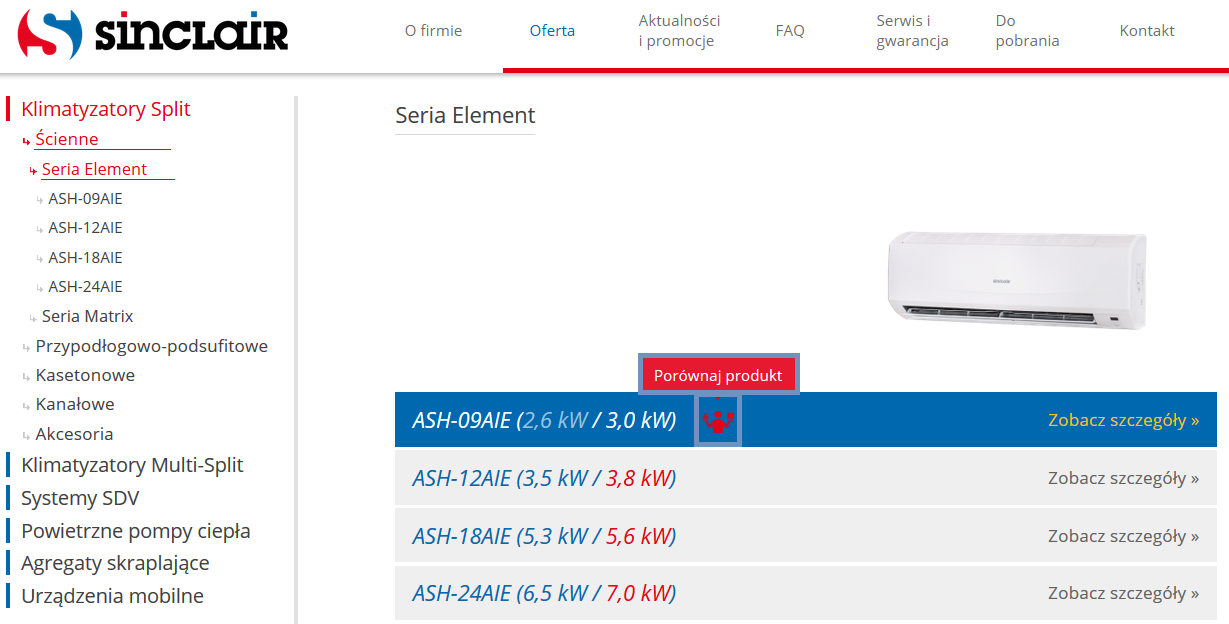
Task: Open the Oferta menu
Action: (552, 31)
